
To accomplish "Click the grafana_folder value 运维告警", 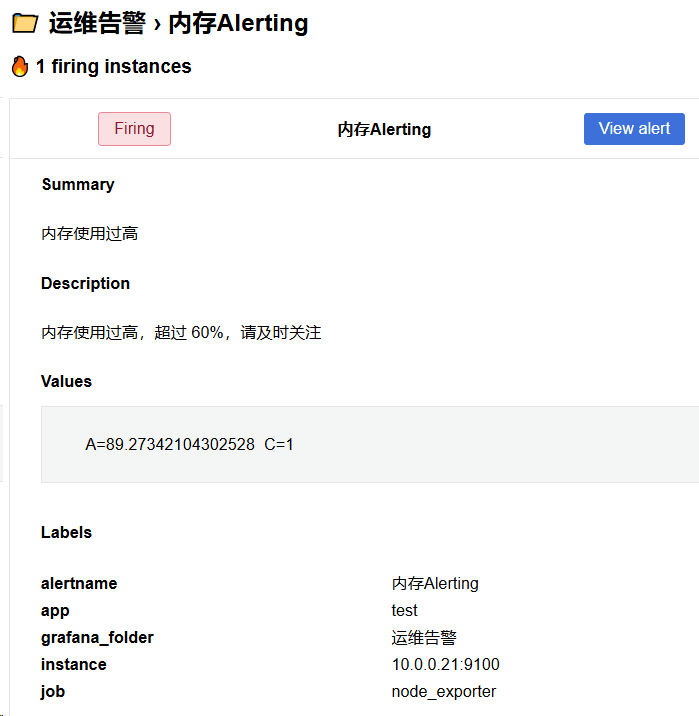I will [424, 637].
